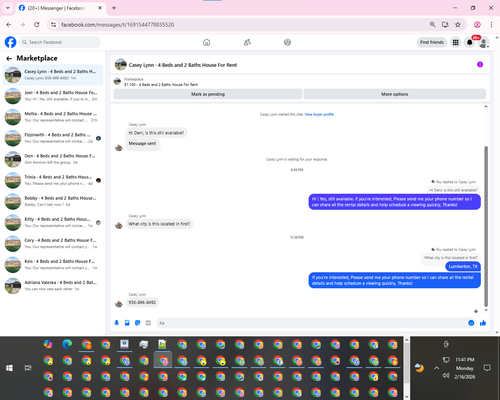Open the Groups icon in the top navigation
Viewport: 500px width, 400px height.
click(287, 42)
